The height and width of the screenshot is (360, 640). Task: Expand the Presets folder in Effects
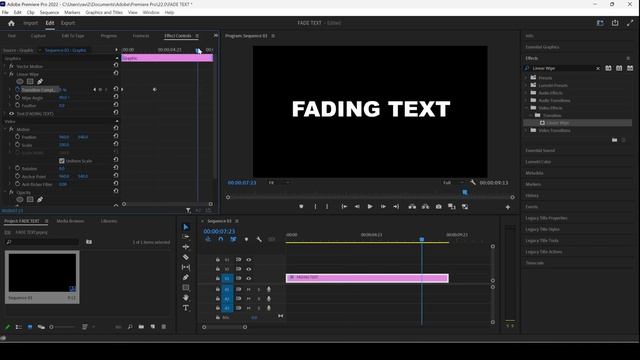click(x=526, y=78)
